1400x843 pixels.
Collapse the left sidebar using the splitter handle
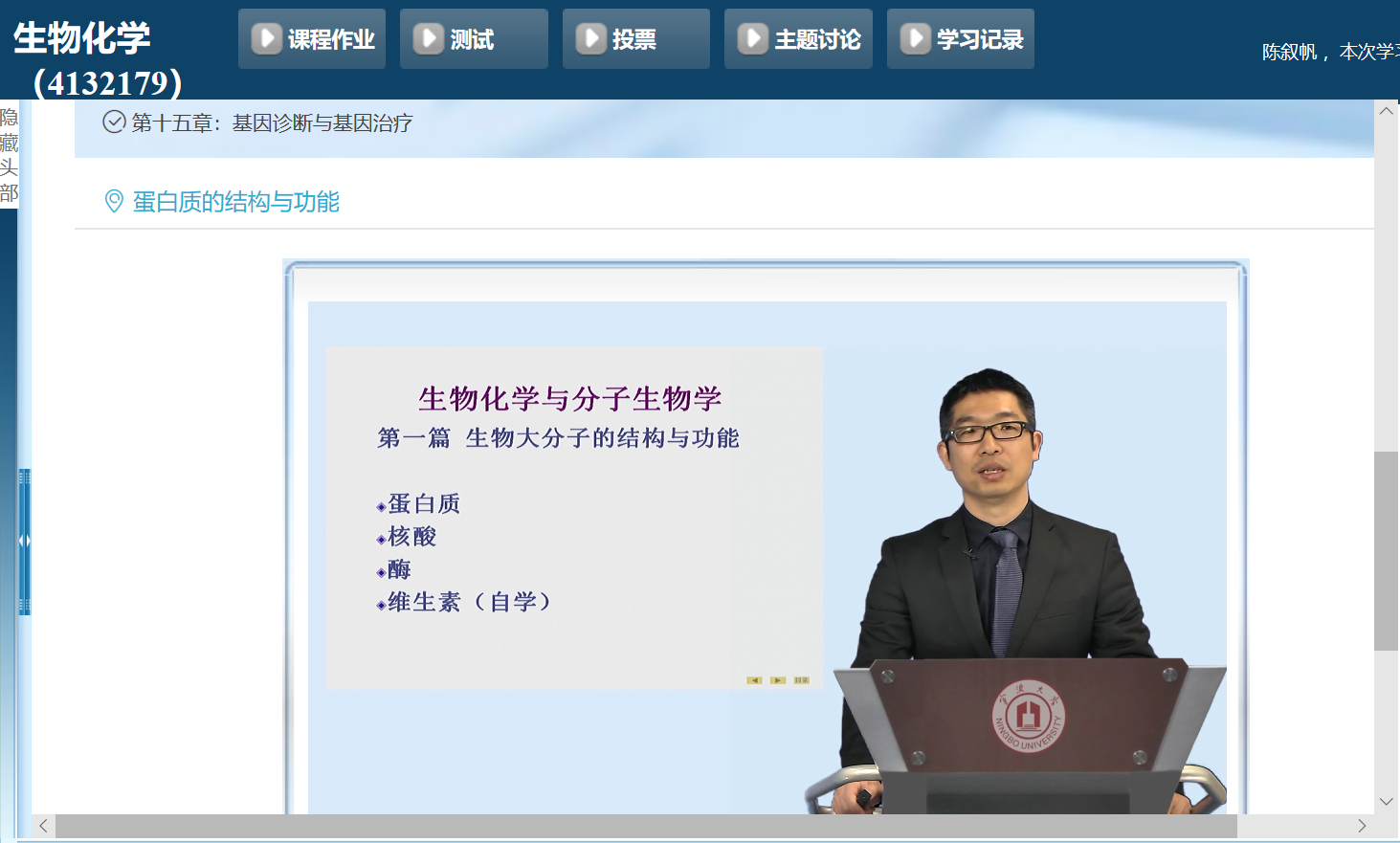click(25, 541)
